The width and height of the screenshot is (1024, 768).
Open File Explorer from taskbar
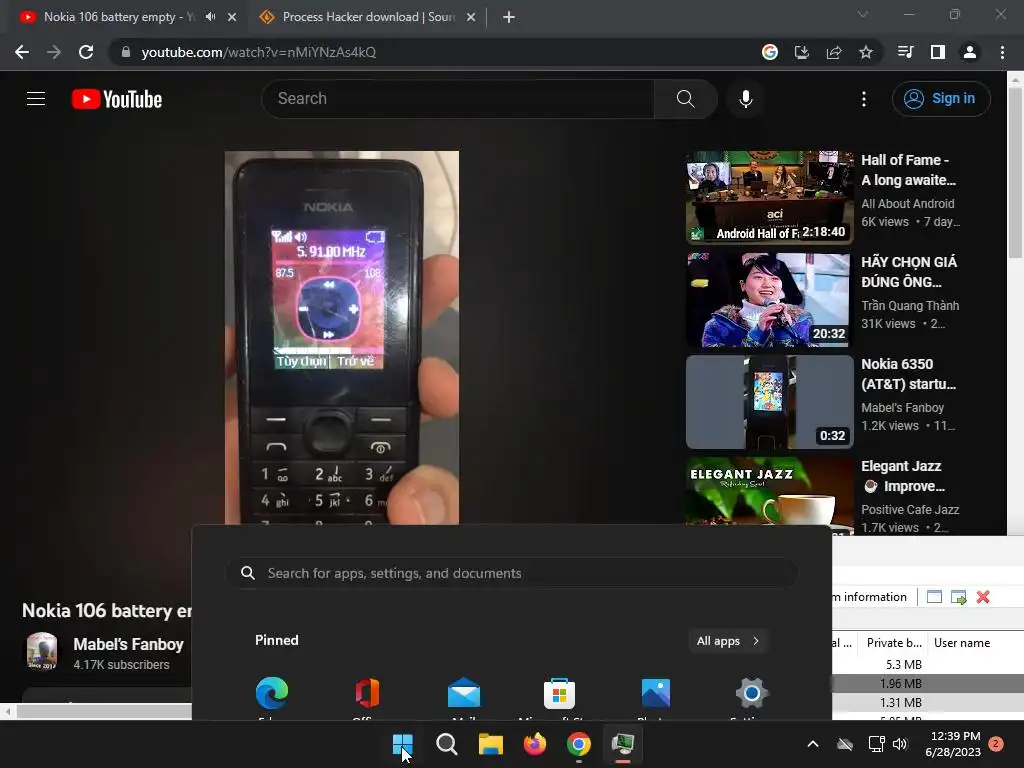490,744
